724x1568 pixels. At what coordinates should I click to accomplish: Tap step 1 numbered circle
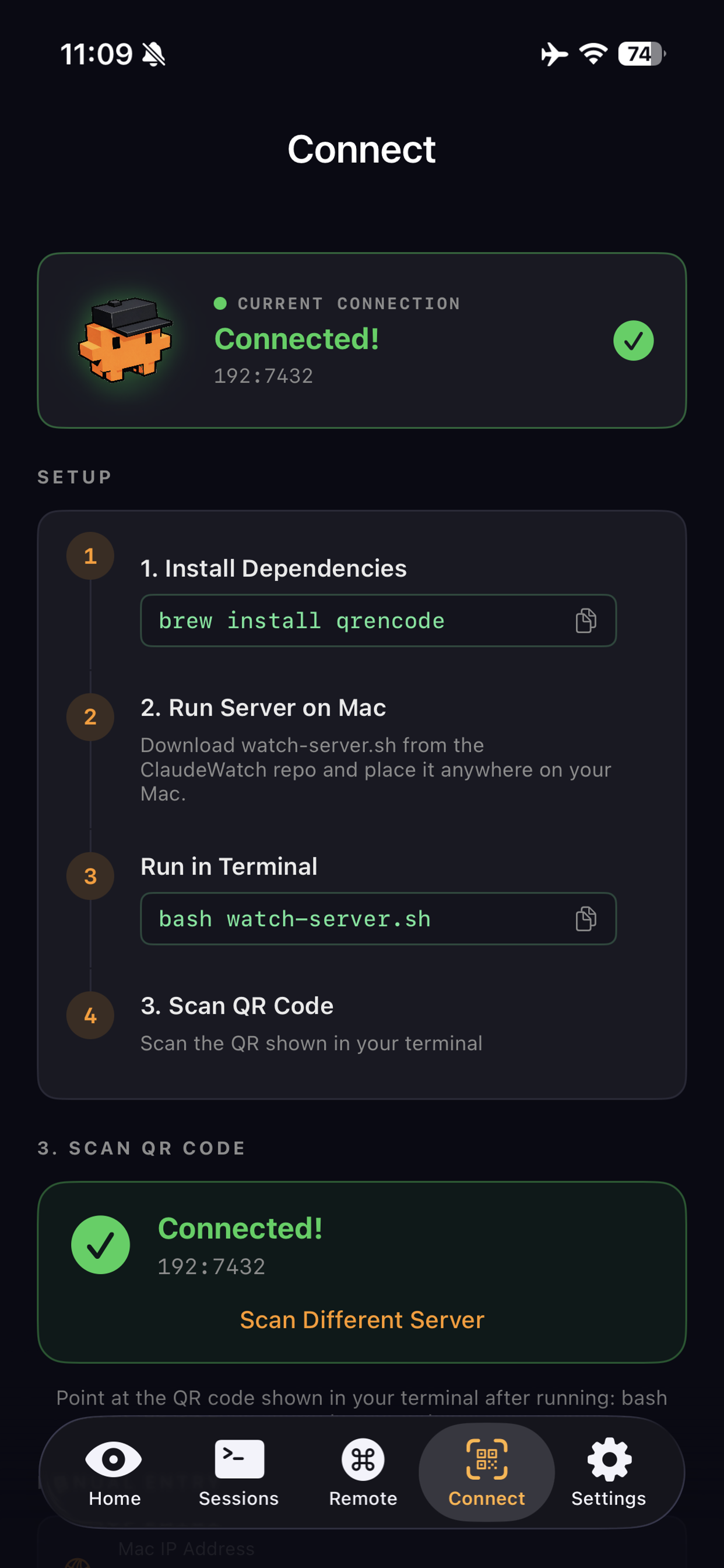(x=90, y=556)
